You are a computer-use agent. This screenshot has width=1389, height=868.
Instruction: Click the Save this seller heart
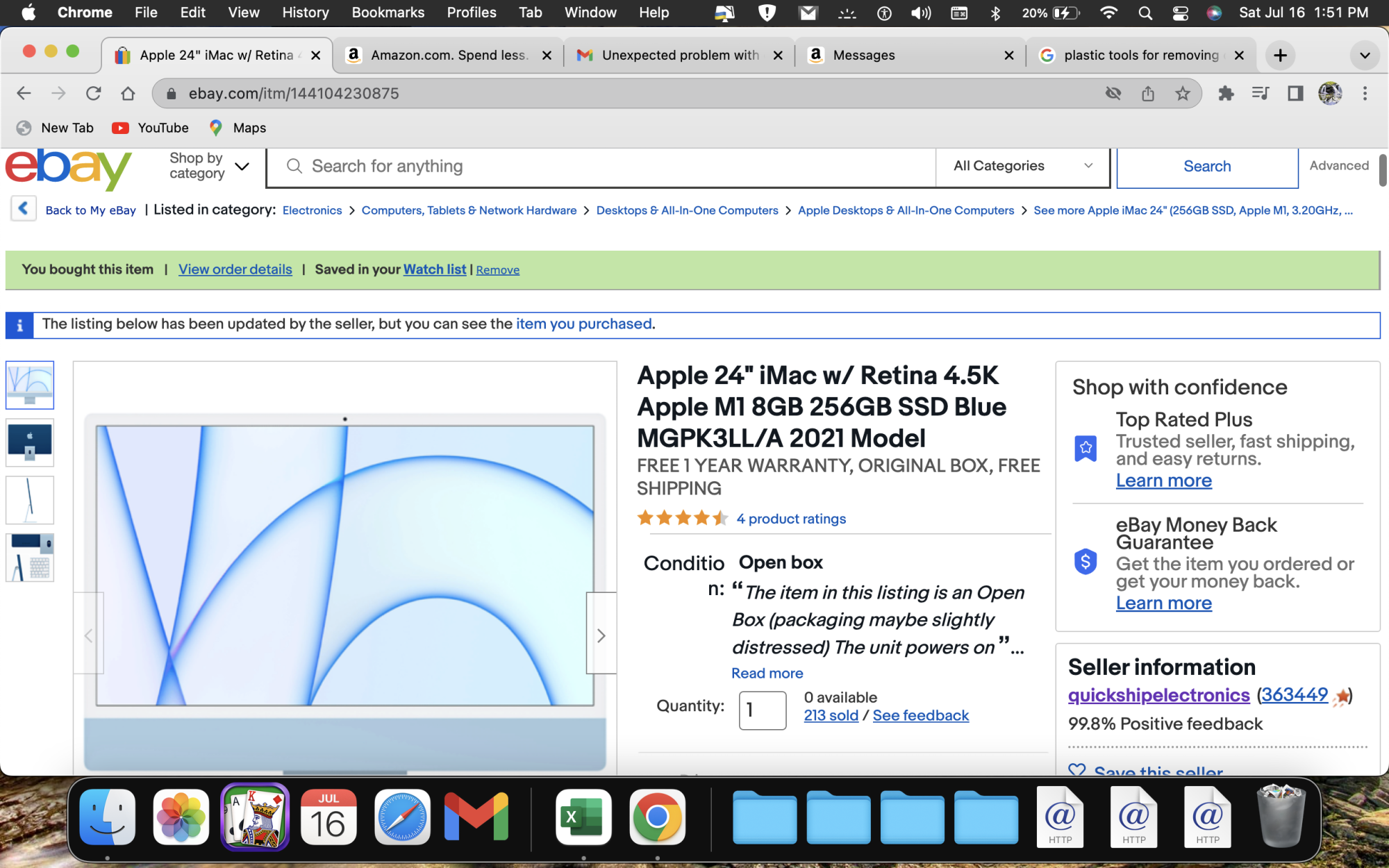point(1077,770)
